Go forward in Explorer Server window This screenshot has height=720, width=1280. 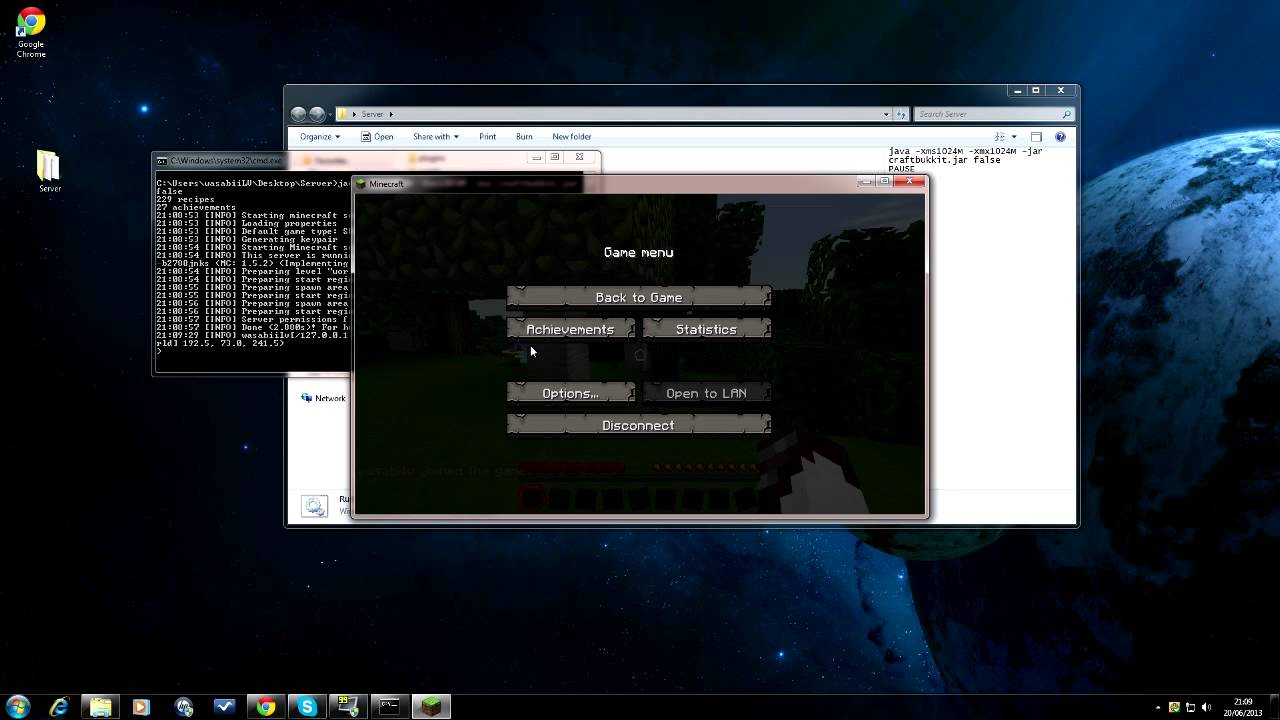pos(317,114)
